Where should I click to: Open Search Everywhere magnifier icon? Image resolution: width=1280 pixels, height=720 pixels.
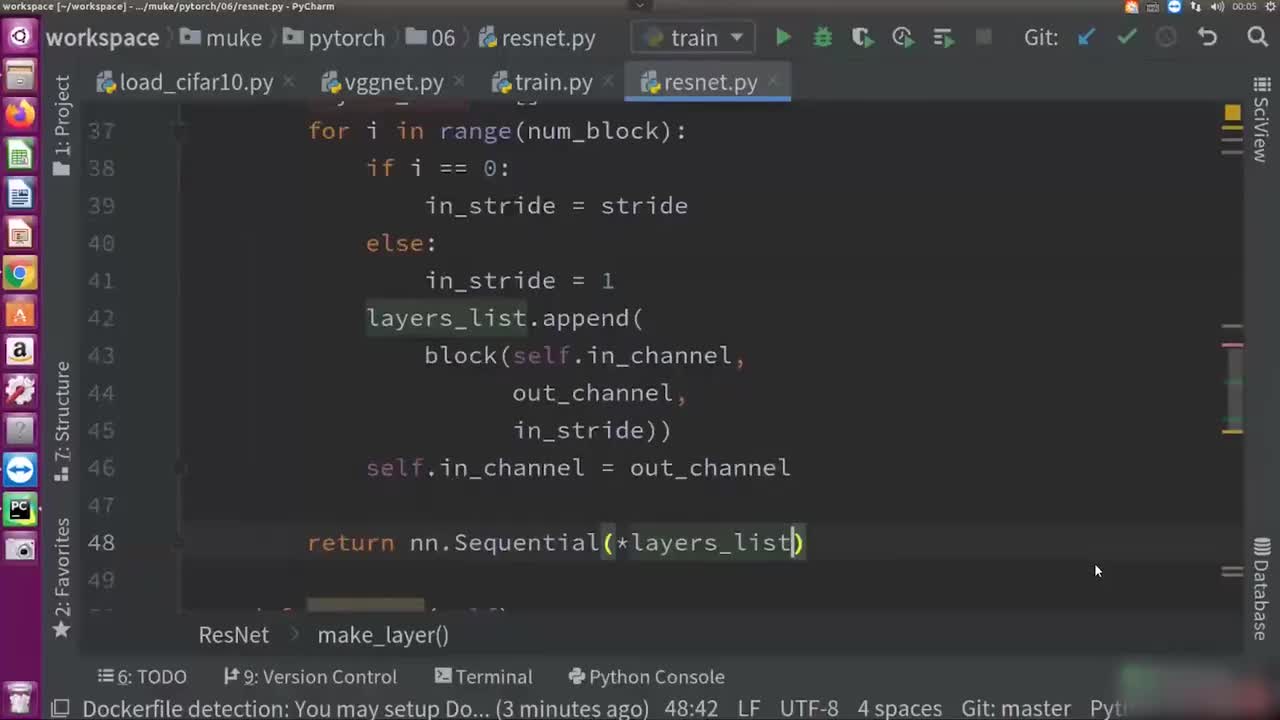coord(1258,38)
